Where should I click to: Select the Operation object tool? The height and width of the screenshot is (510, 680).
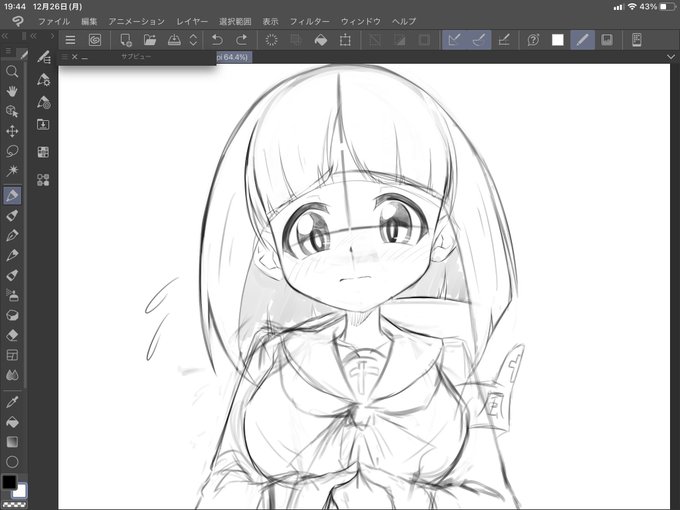point(12,111)
